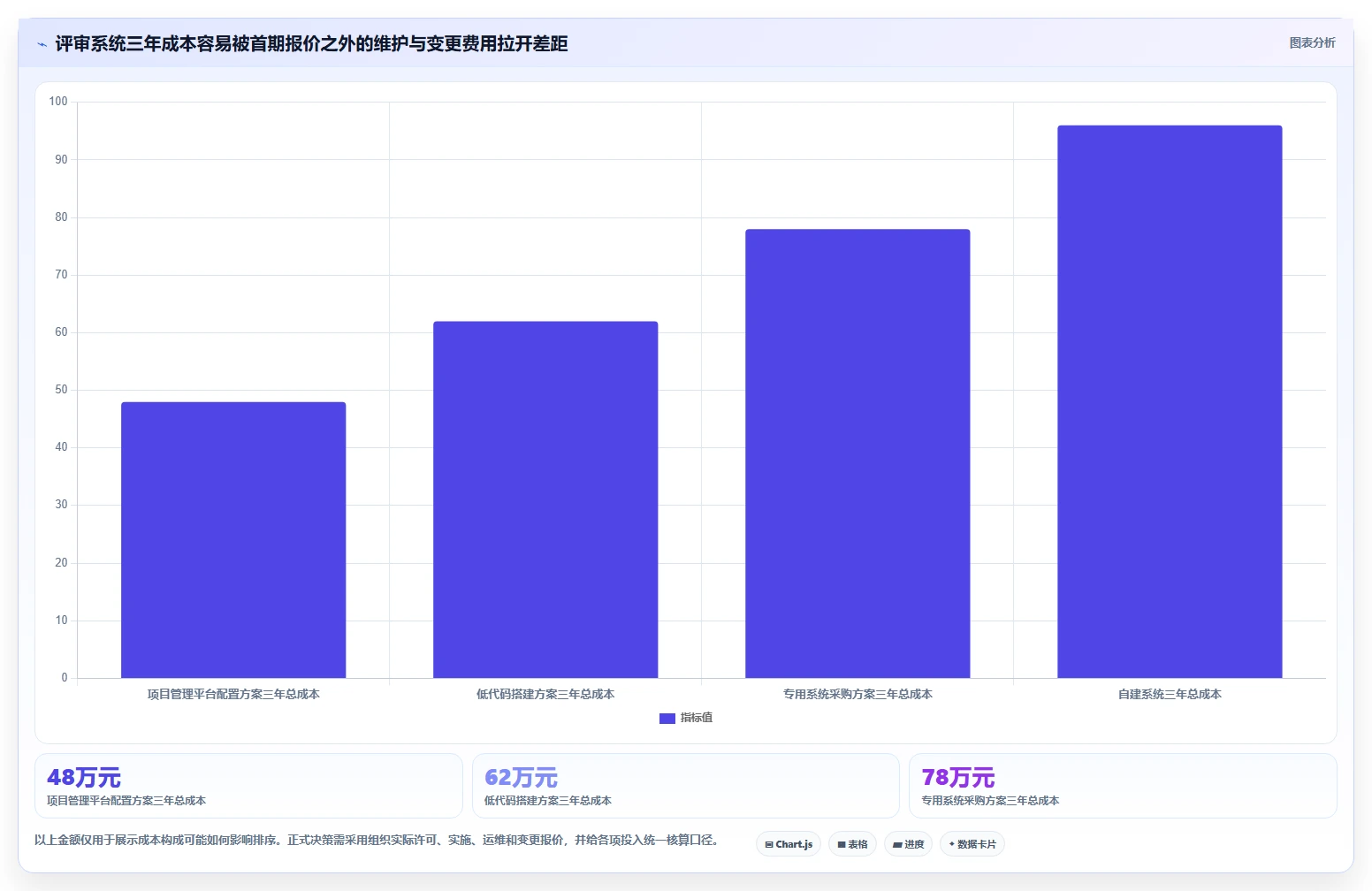Click the axis label 低代码搭建方案三年总成本
Screen dimensions: 1372x891
(x=545, y=694)
